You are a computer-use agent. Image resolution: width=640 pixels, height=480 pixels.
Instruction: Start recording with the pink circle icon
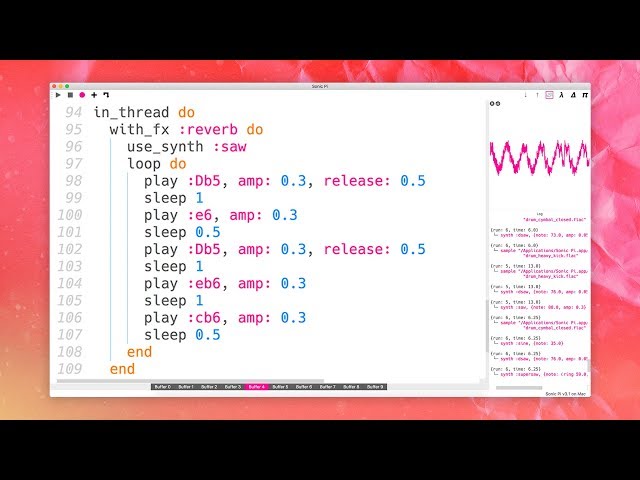click(x=82, y=95)
